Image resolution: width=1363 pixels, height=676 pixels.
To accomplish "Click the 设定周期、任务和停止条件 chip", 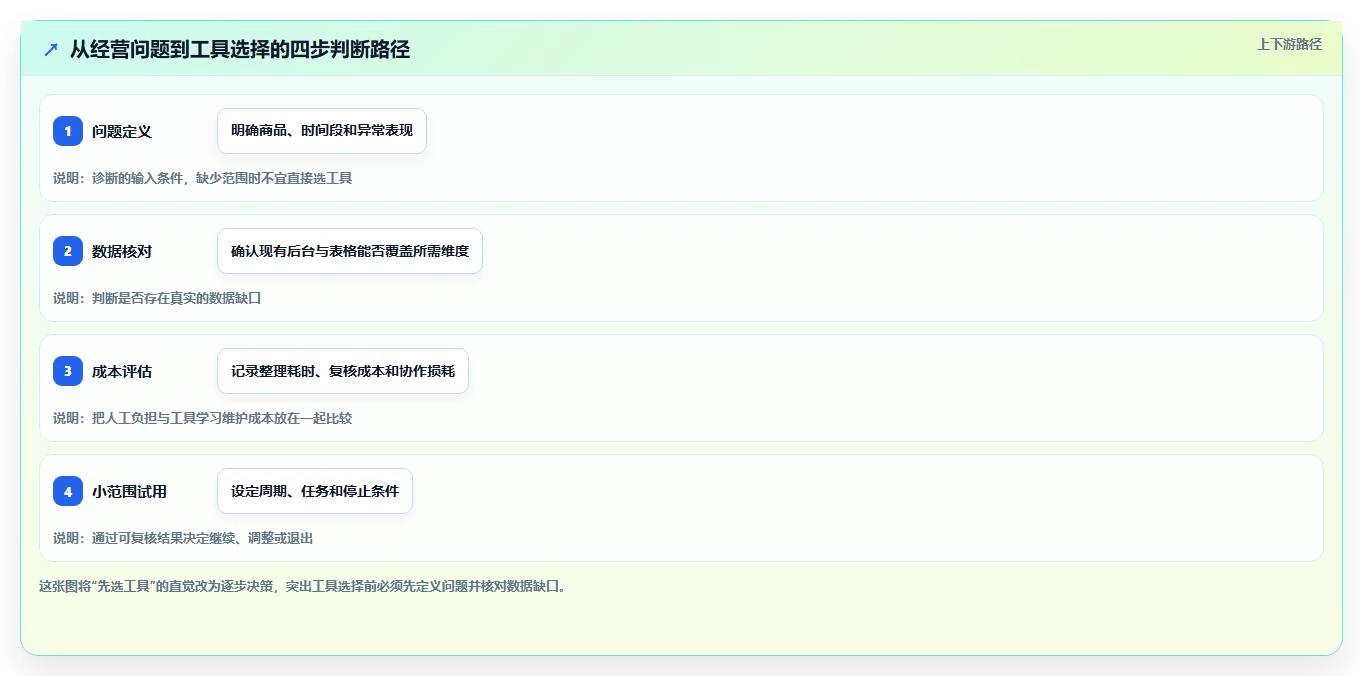I will point(315,491).
